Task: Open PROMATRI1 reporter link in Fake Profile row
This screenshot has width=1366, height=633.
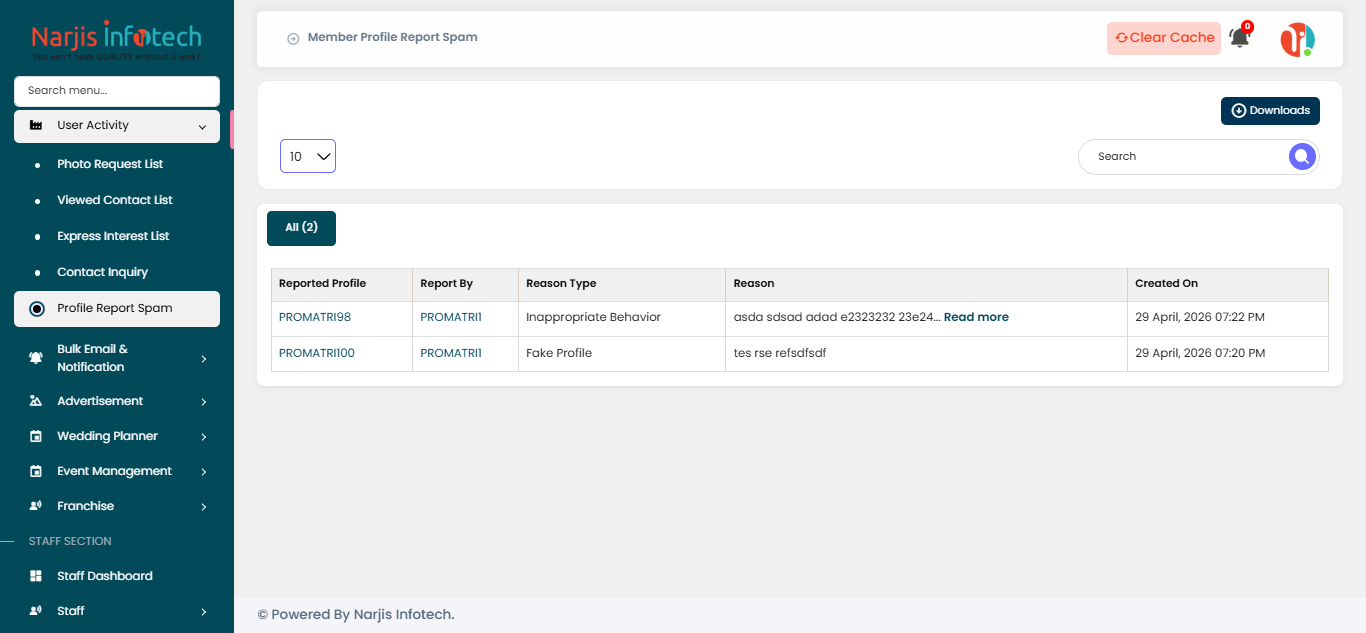Action: tap(451, 353)
